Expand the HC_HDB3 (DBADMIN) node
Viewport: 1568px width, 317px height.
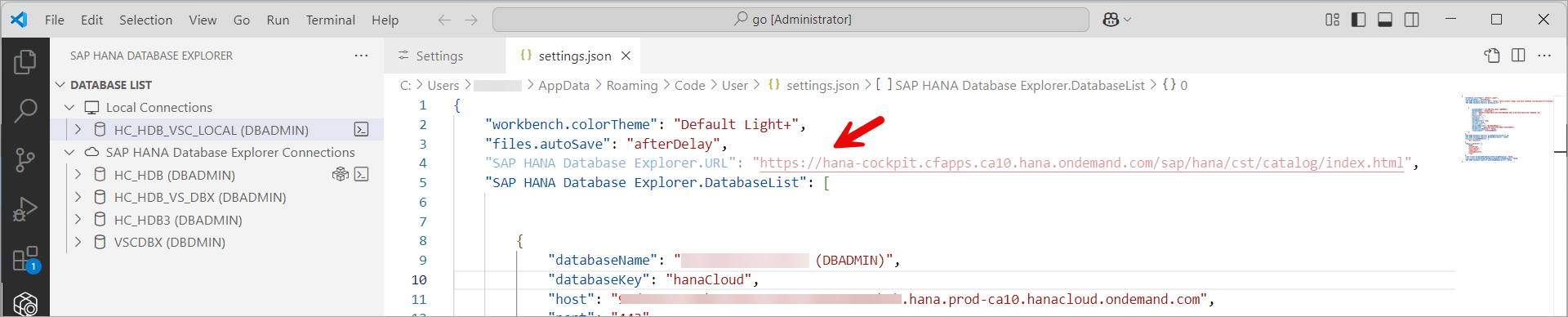coord(78,219)
